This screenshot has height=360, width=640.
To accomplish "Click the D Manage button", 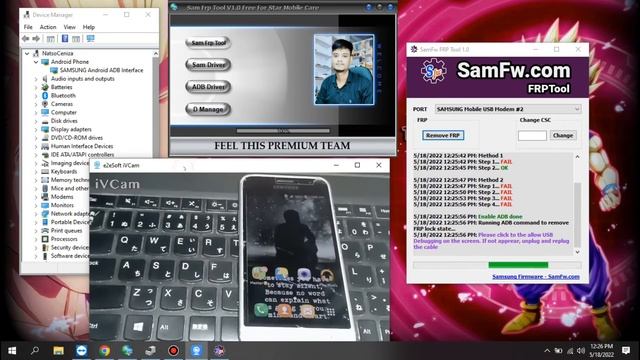I will pos(208,109).
